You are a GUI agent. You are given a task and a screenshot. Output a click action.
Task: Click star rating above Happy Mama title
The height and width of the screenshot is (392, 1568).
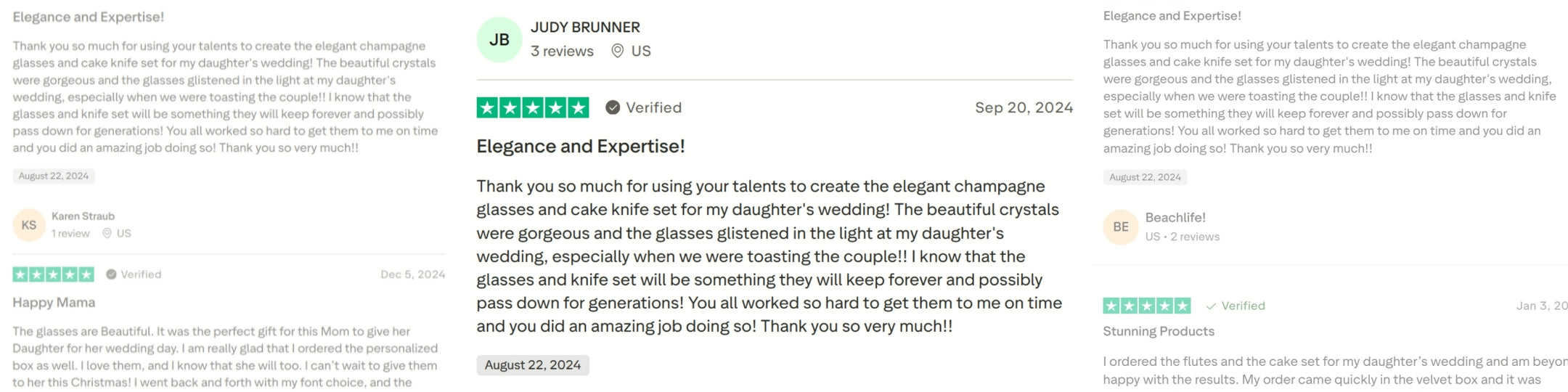coord(53,274)
